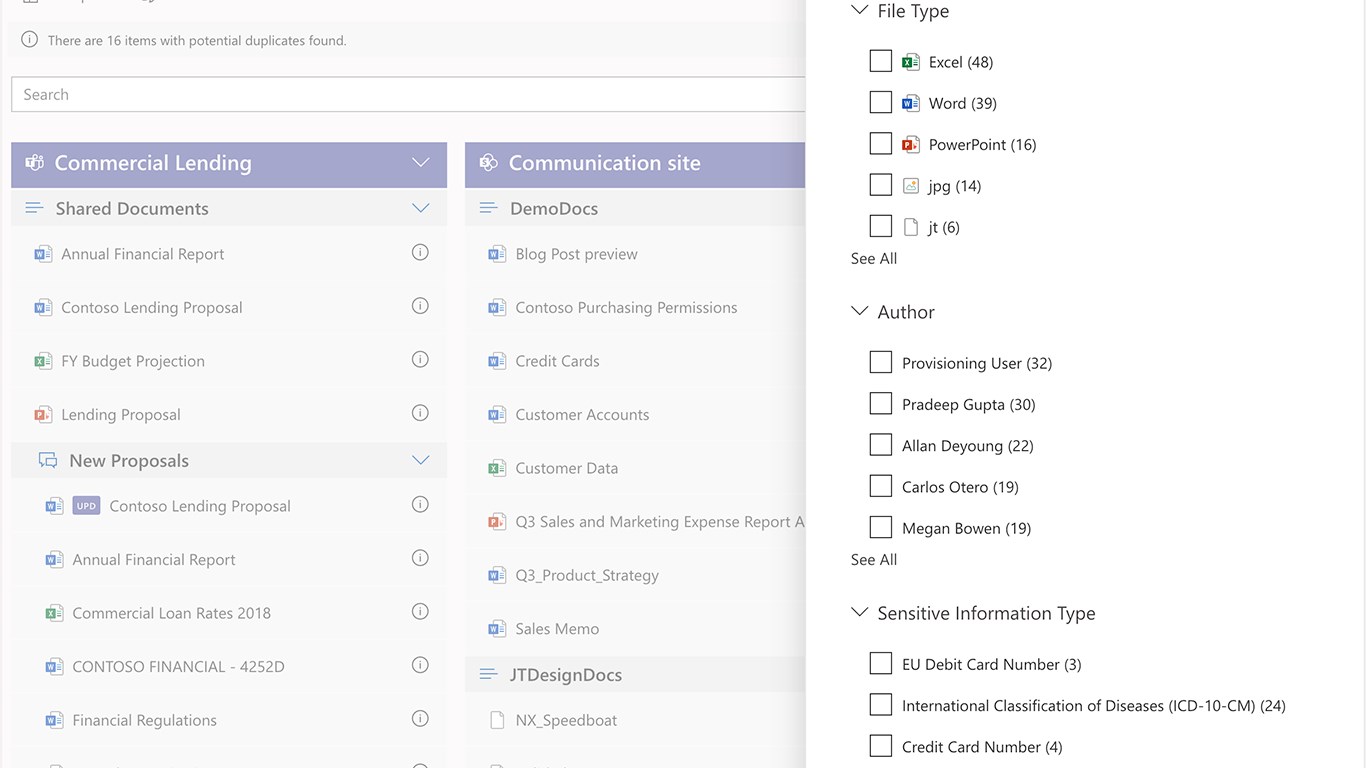Enable the Credit Card Number filter checkbox
The height and width of the screenshot is (768, 1366).
tap(880, 746)
